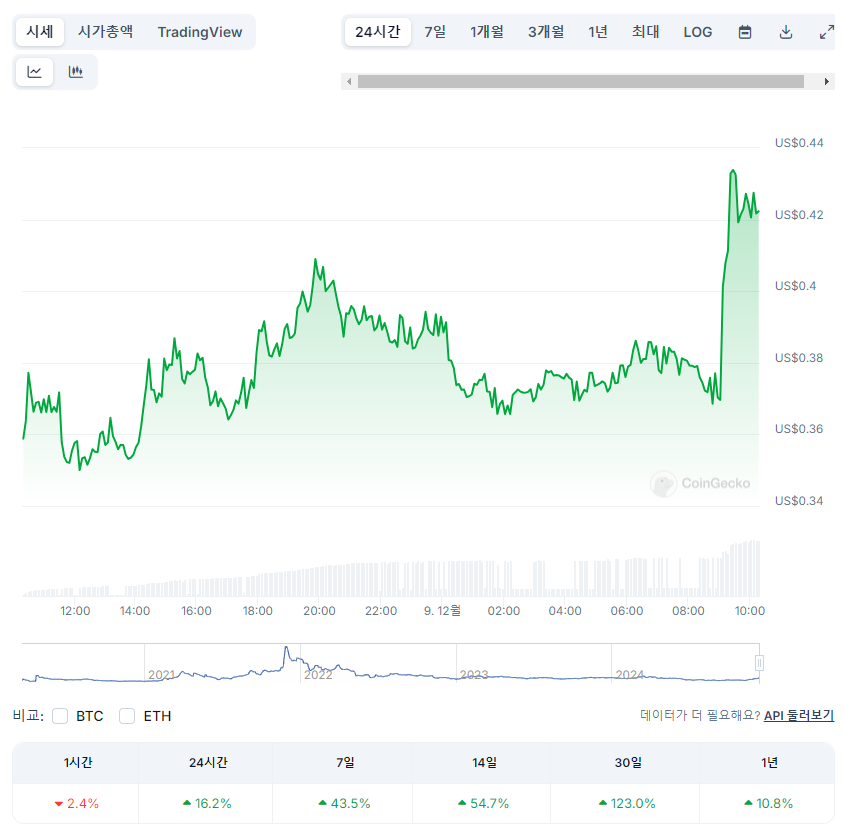This screenshot has width=843, height=830.
Task: Open the calendar date range picker
Action: [745, 32]
